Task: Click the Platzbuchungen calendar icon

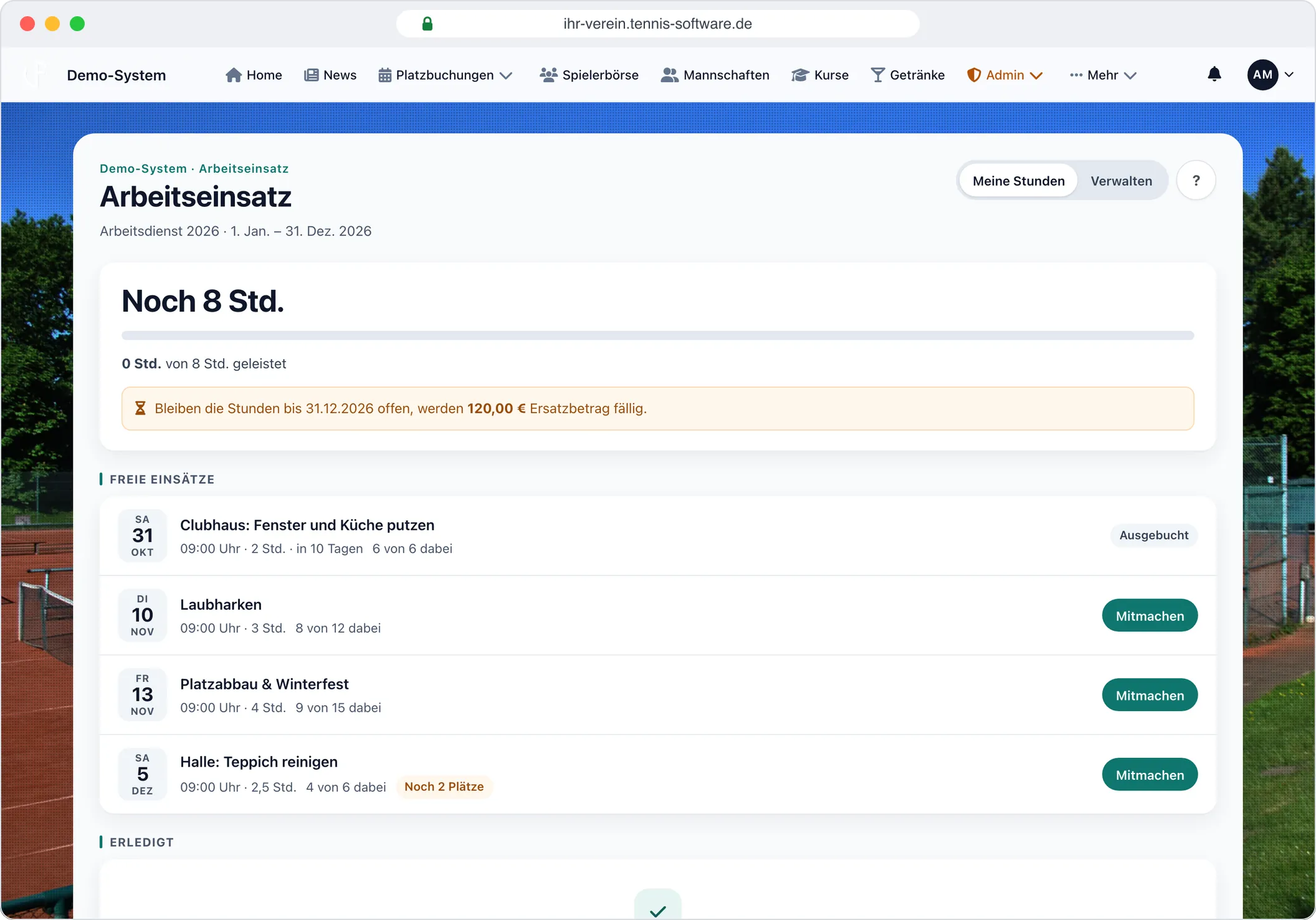Action: pyautogui.click(x=385, y=75)
